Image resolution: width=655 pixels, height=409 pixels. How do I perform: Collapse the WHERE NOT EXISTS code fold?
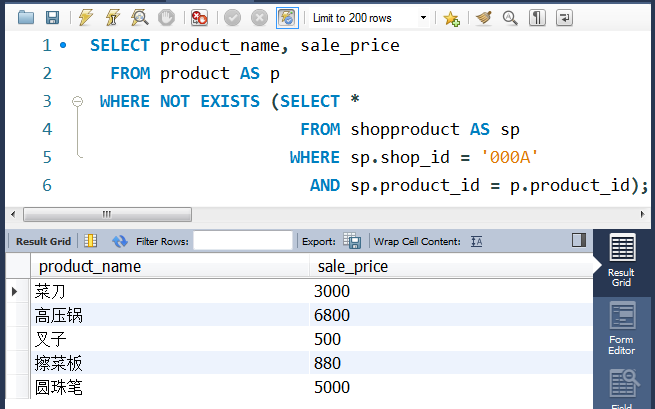[77, 102]
